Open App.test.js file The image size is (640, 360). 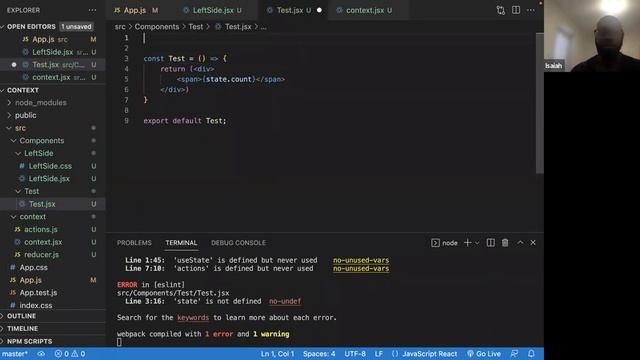coord(38,293)
